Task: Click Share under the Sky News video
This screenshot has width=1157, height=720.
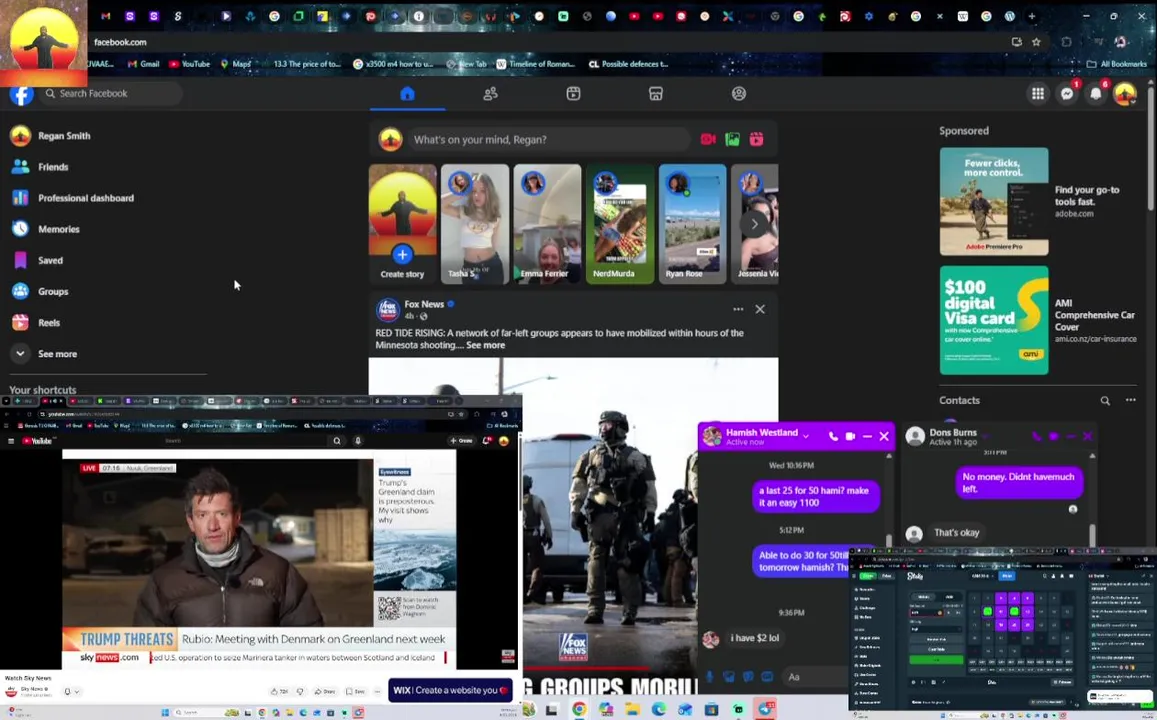Action: coord(324,691)
